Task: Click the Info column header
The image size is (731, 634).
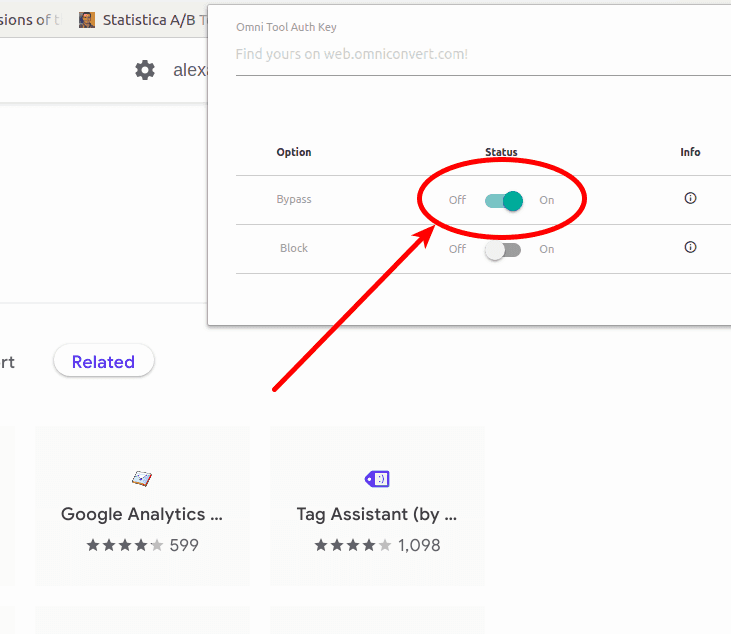Action: 690,152
